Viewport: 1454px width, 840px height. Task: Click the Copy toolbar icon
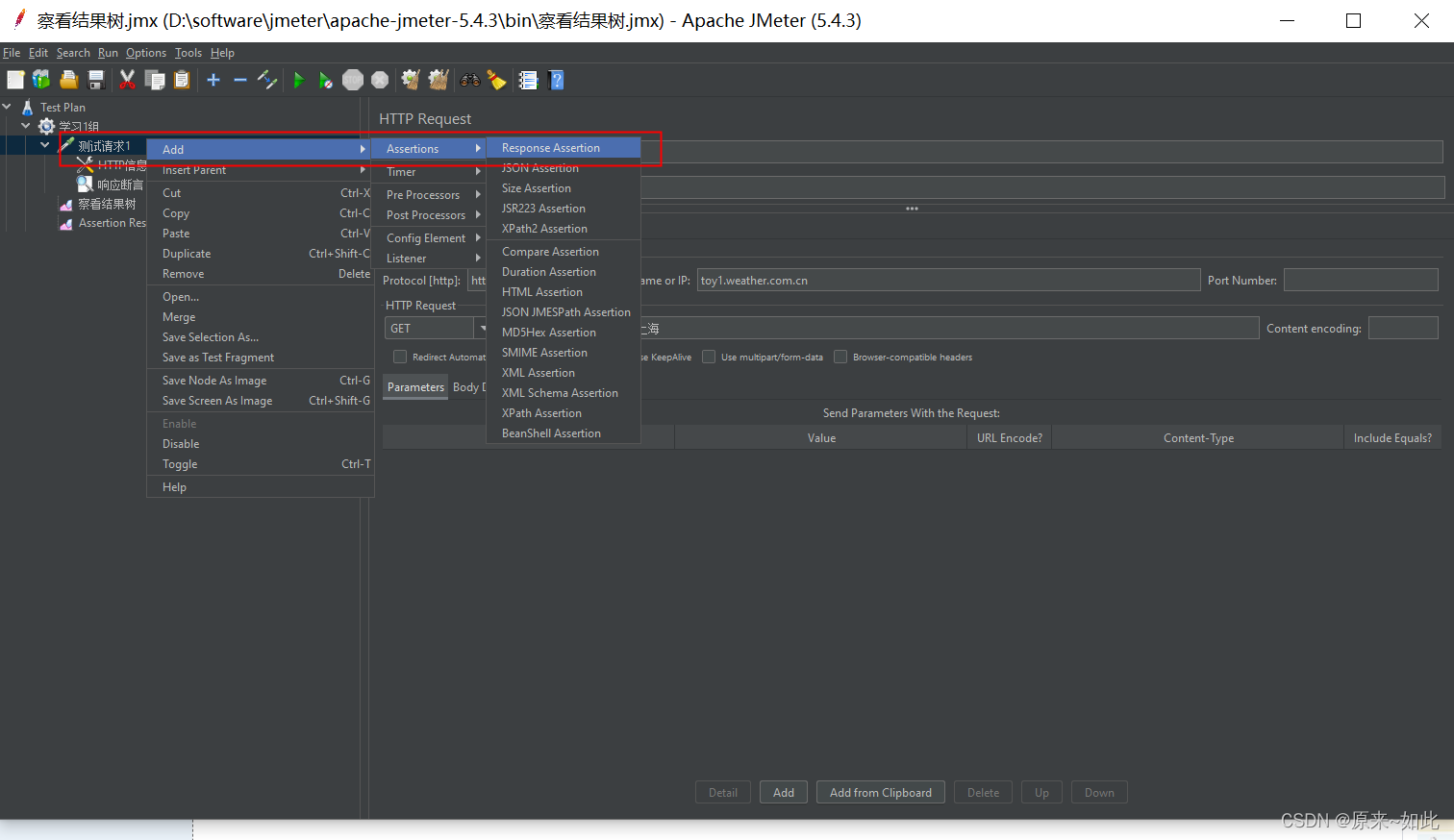pos(154,80)
